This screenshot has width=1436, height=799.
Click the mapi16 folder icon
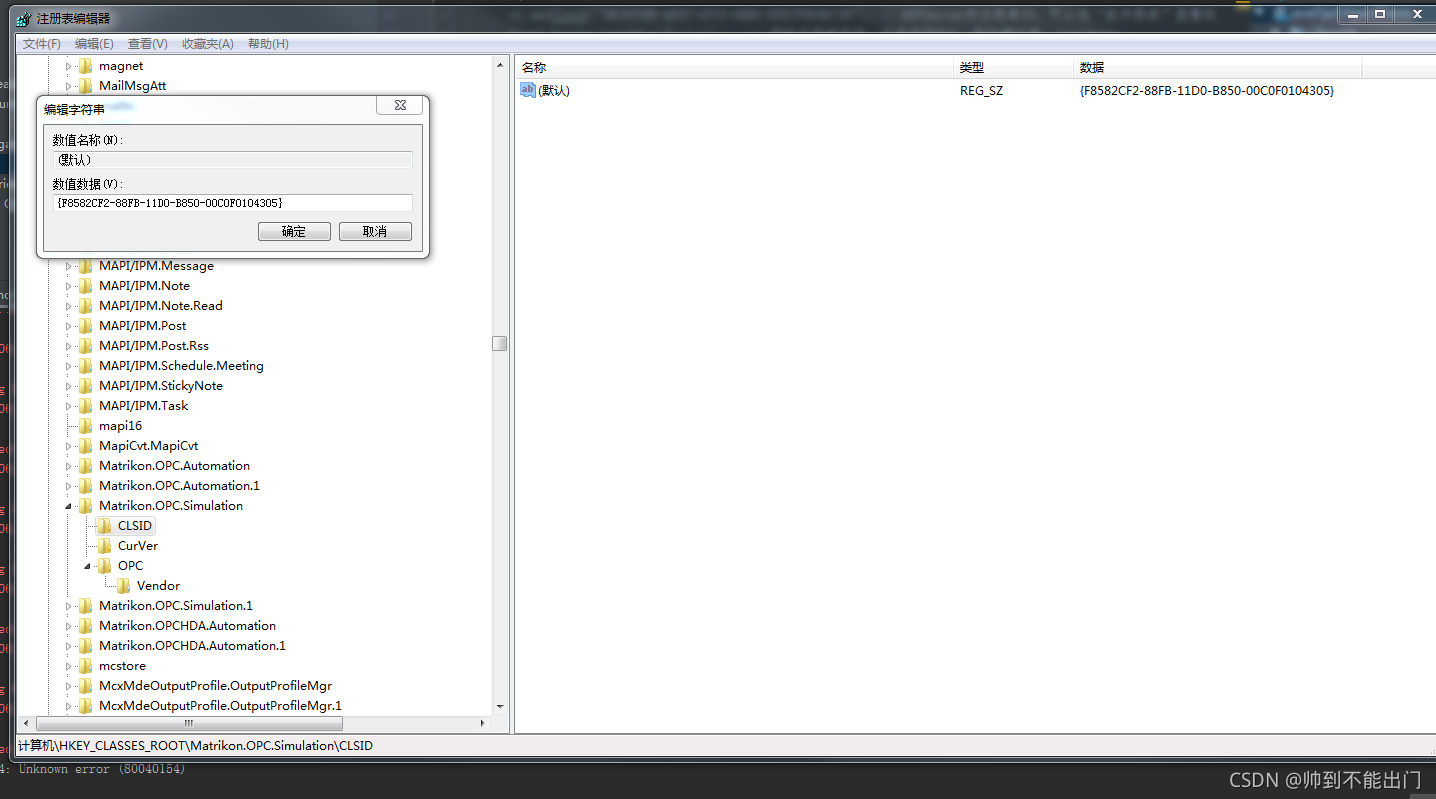(x=86, y=426)
